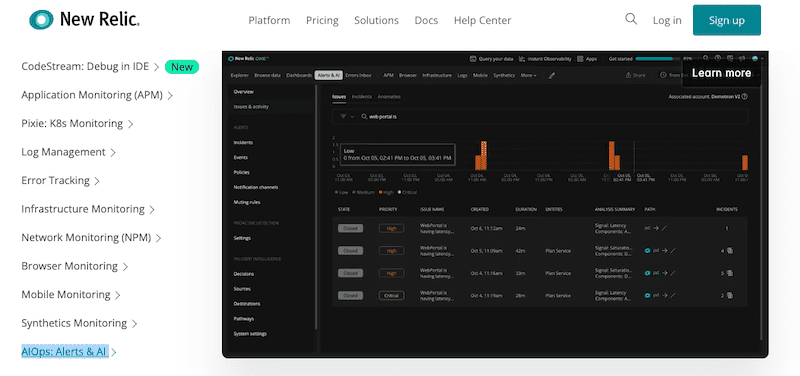The image size is (800, 376).
Task: Open Notification channels in the sidebar
Action: point(256,187)
